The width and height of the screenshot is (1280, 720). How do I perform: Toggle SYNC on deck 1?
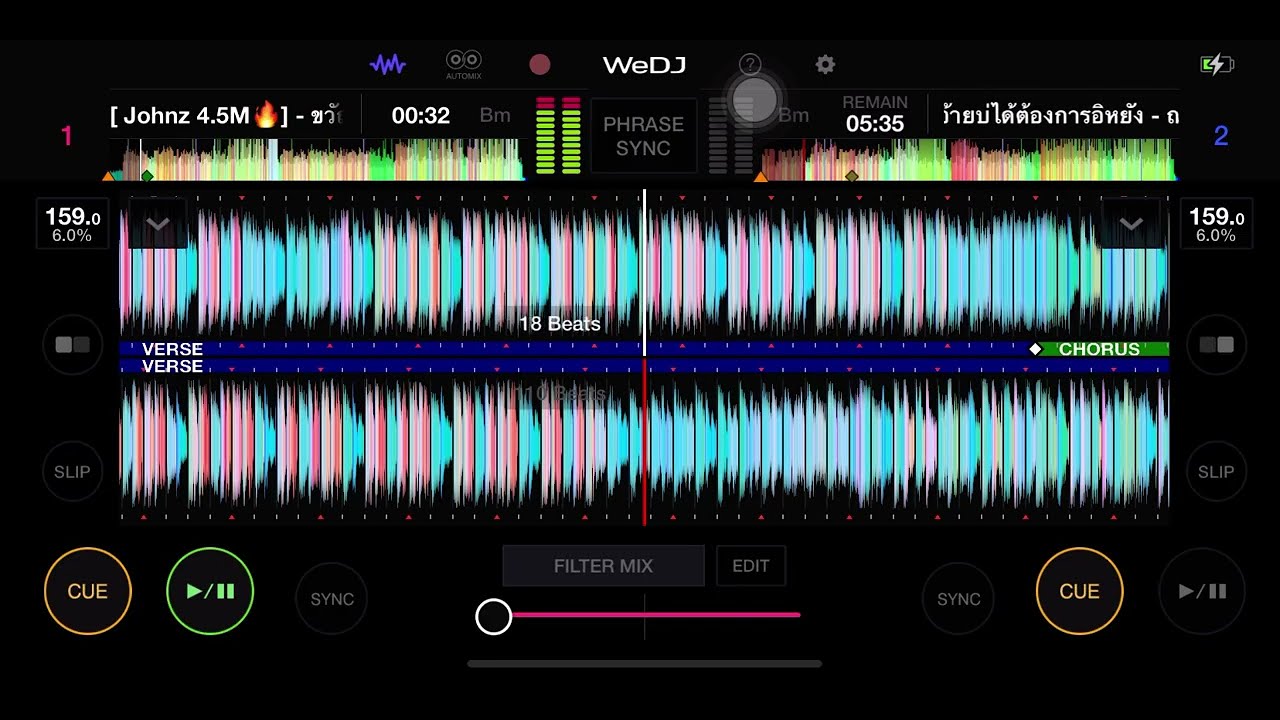coord(332,599)
